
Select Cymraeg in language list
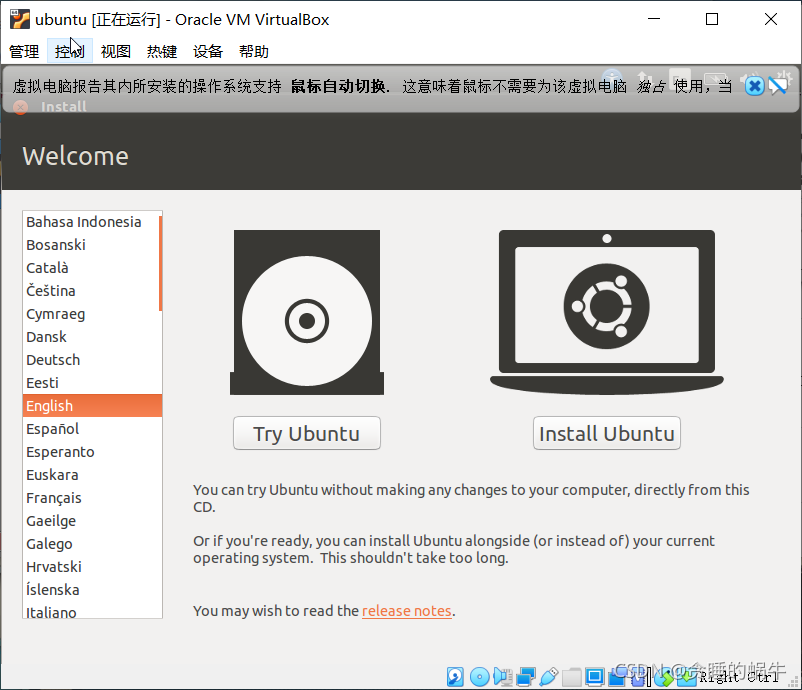[91, 314]
